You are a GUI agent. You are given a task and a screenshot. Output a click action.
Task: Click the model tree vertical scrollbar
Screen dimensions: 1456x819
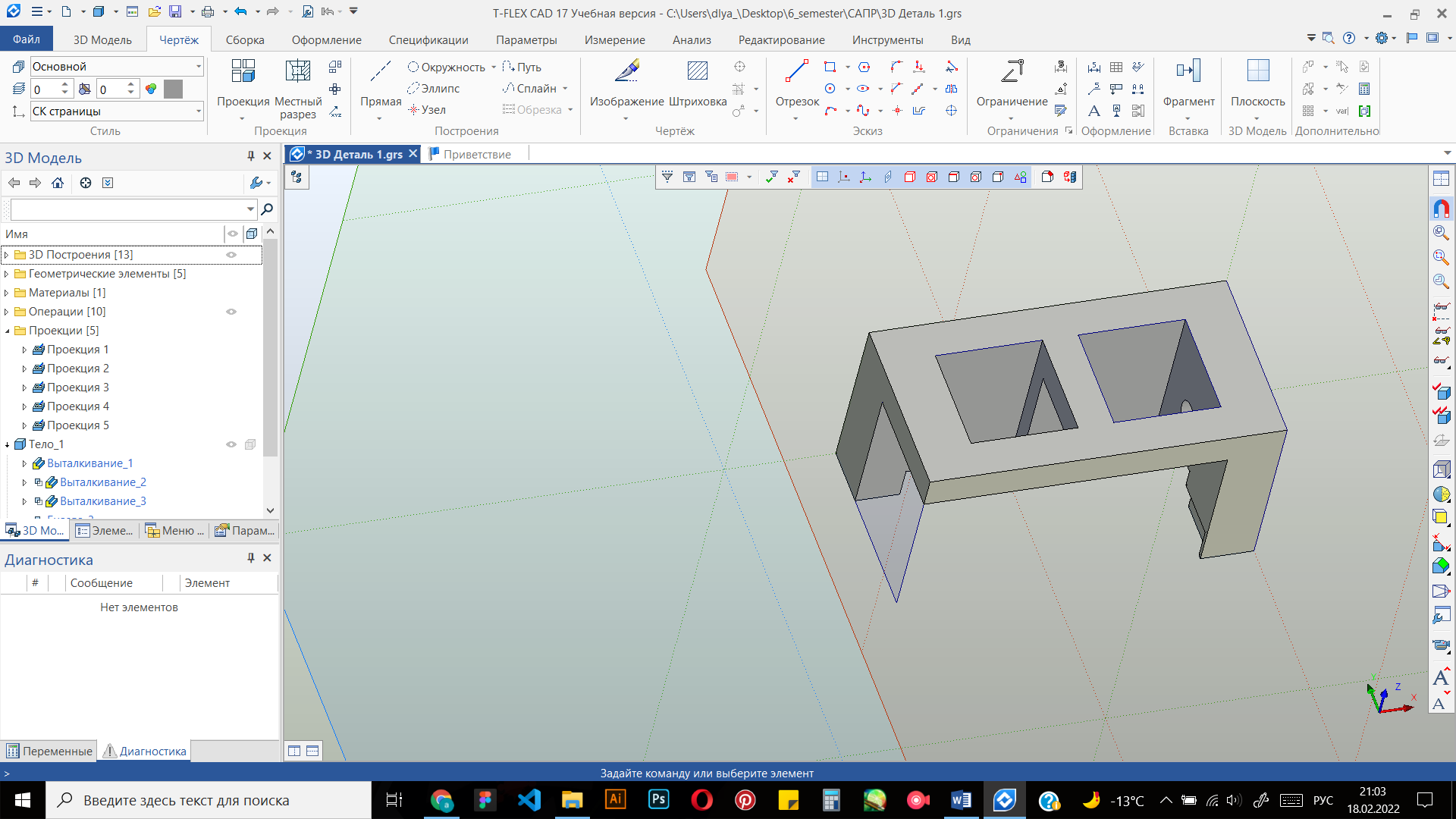click(x=271, y=349)
